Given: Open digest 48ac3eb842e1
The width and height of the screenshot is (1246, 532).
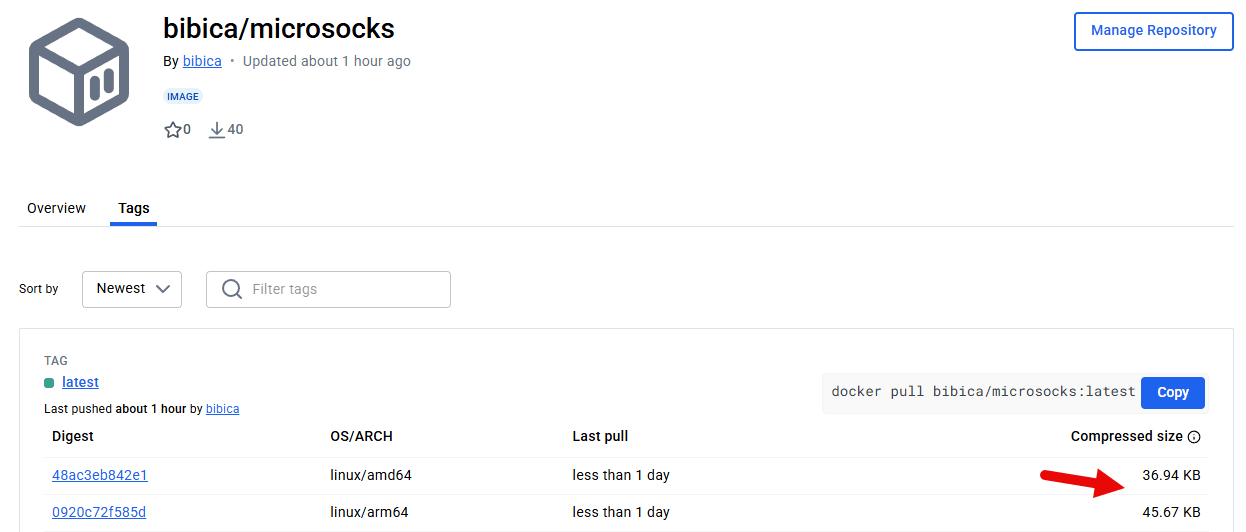Looking at the screenshot, I should pyautogui.click(x=100, y=475).
